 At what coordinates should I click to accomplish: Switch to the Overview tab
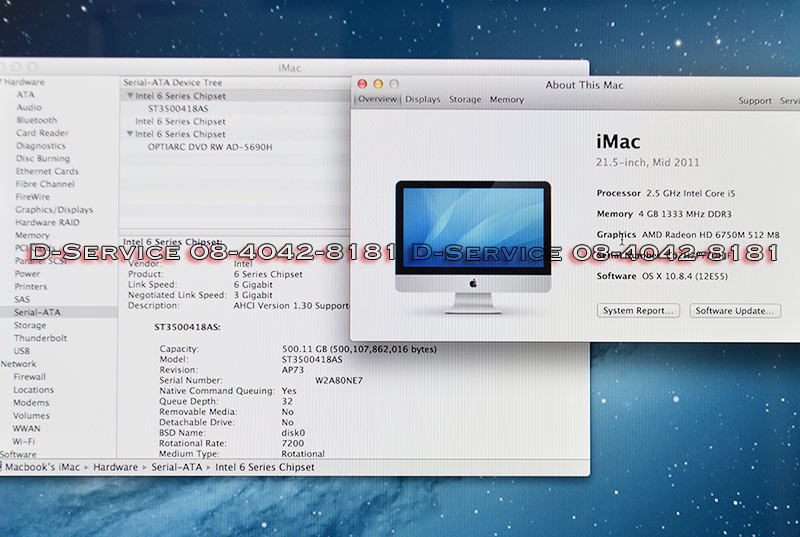click(x=377, y=99)
